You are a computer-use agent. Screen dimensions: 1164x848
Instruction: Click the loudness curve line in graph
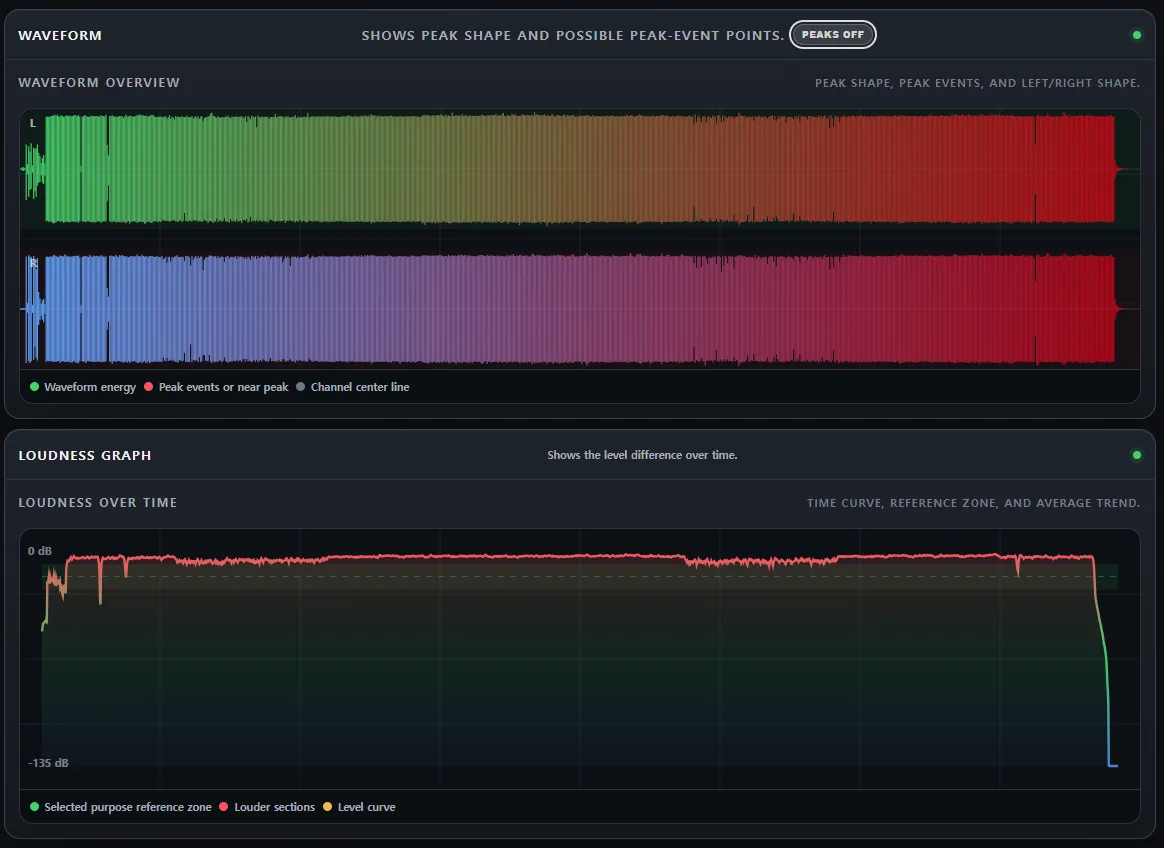[x=579, y=556]
